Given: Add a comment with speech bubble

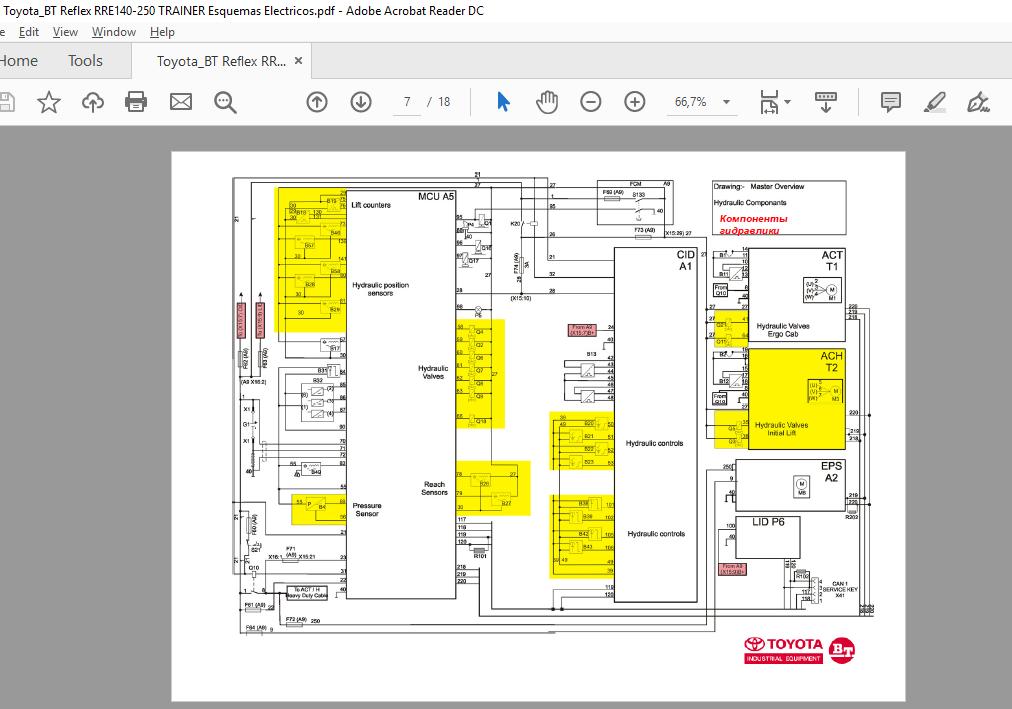Looking at the screenshot, I should [x=891, y=102].
